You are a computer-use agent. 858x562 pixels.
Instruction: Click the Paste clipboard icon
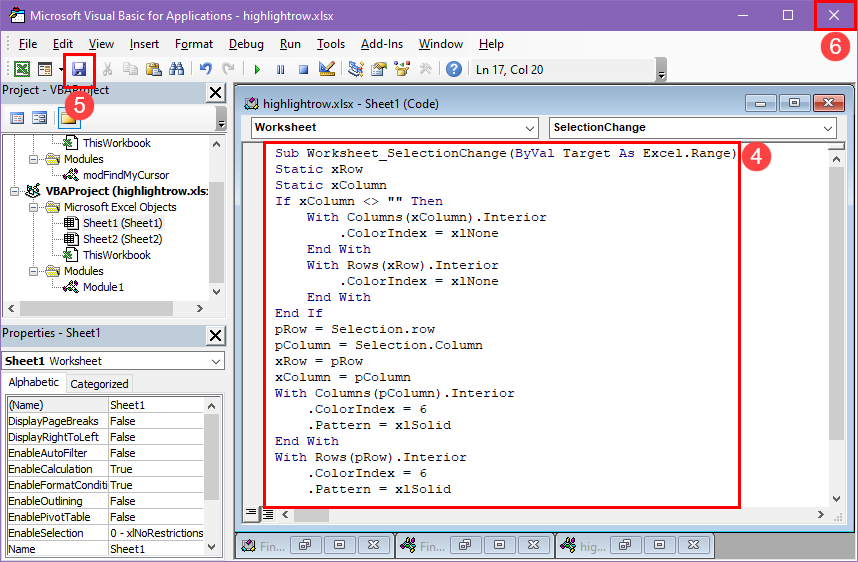point(154,69)
